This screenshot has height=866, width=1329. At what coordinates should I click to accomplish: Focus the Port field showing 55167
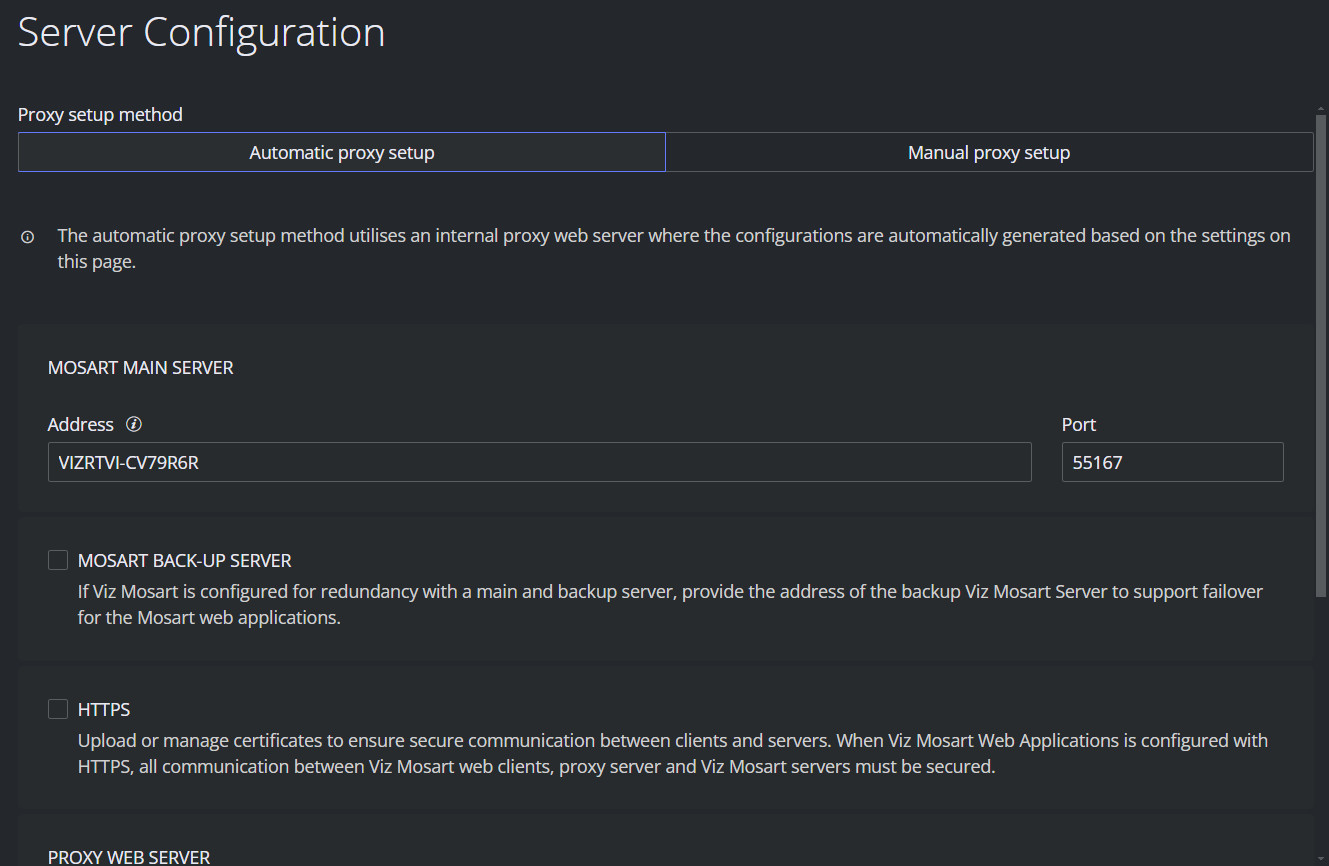click(1172, 463)
